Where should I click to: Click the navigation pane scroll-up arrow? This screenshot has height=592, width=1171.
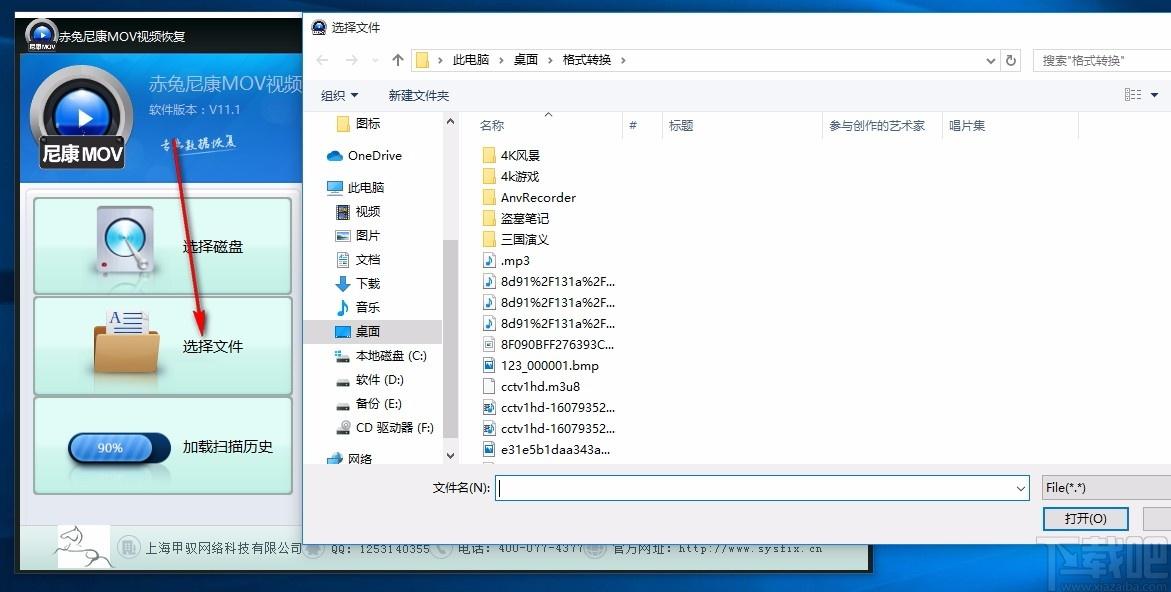[x=450, y=122]
